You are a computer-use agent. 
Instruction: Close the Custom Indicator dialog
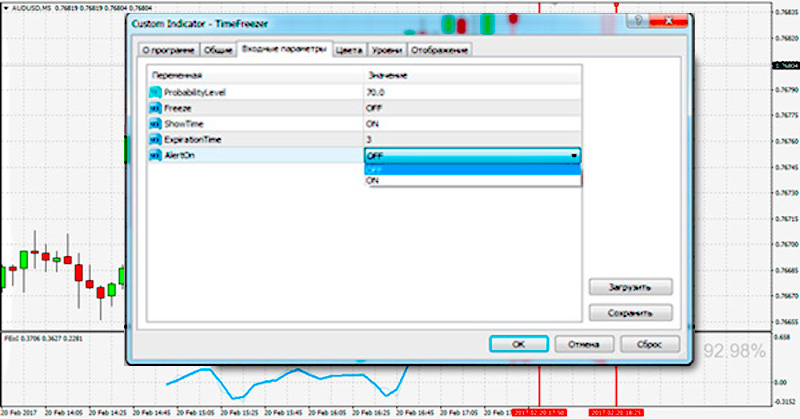[x=668, y=21]
